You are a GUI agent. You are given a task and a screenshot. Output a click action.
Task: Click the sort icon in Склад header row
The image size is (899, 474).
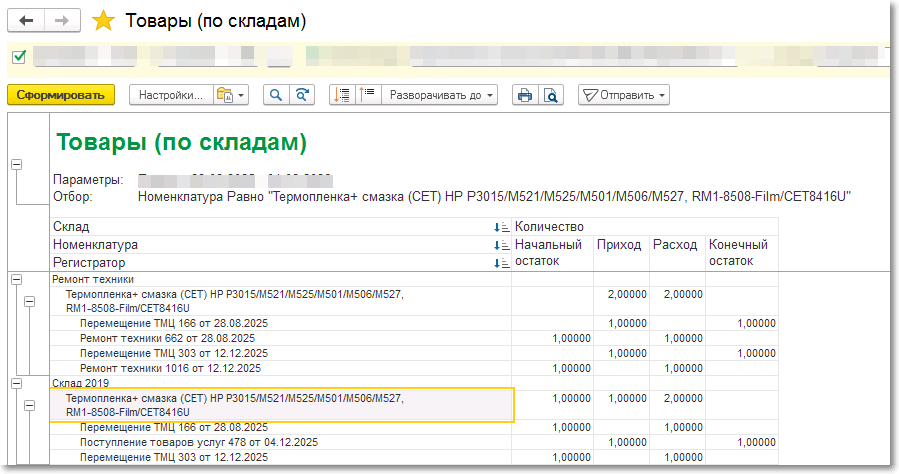point(501,227)
